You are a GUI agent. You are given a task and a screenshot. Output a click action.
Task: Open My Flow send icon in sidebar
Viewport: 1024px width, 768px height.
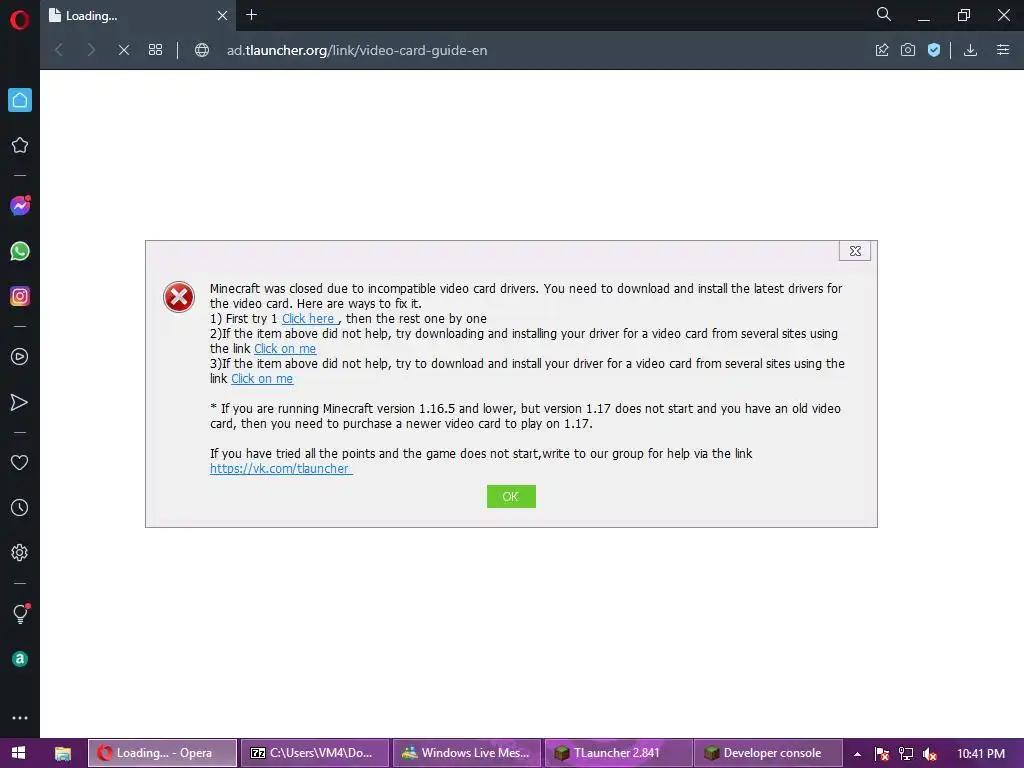pos(20,402)
